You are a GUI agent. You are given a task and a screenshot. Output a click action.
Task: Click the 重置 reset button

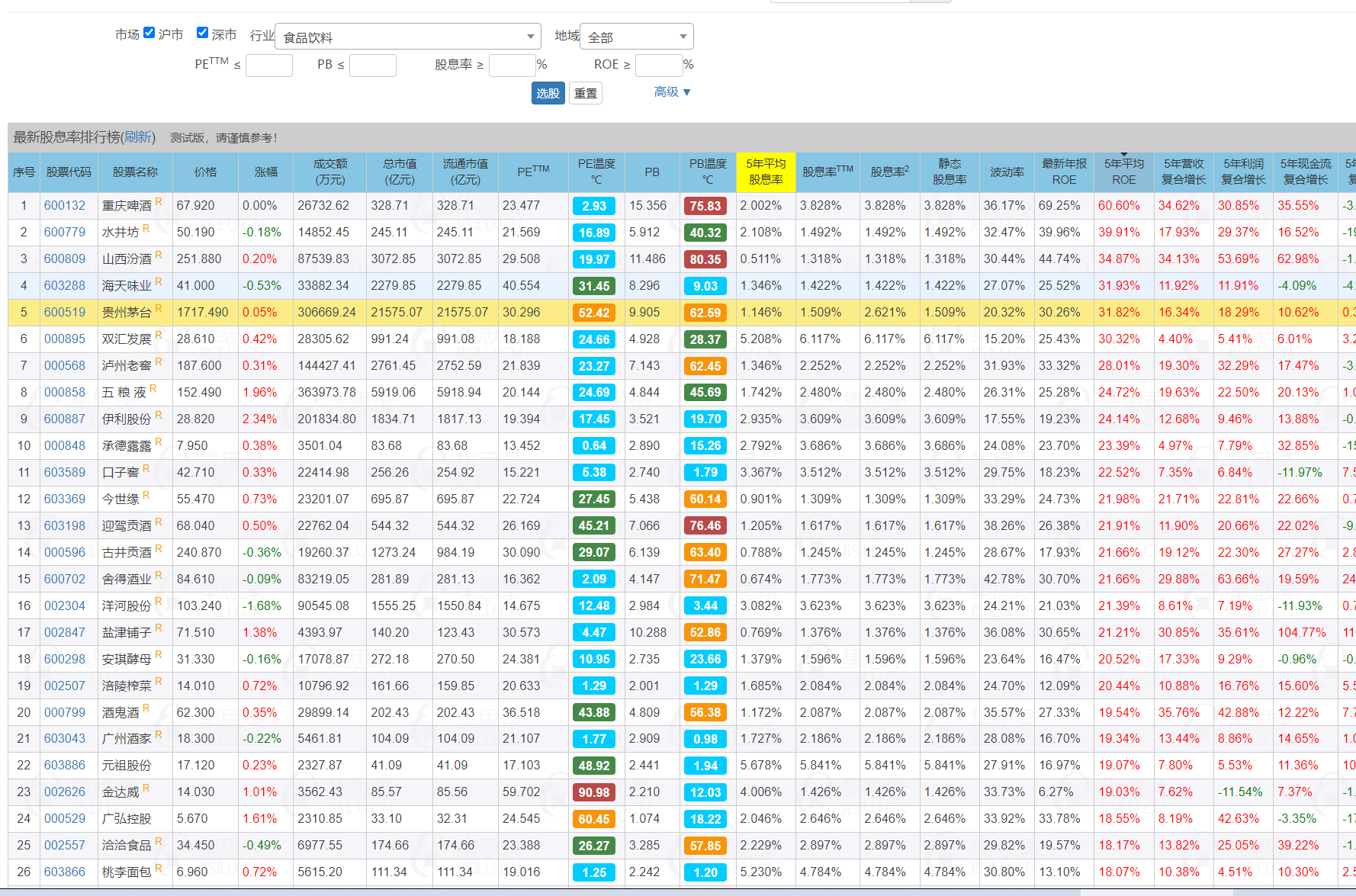pyautogui.click(x=586, y=93)
